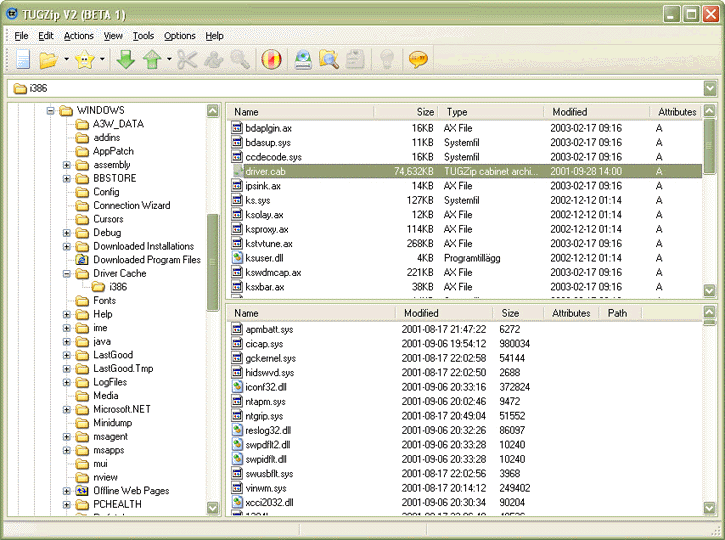Click the grayed Copy icon in the toolbar
Viewport: 725px width, 540px height.
[214, 60]
